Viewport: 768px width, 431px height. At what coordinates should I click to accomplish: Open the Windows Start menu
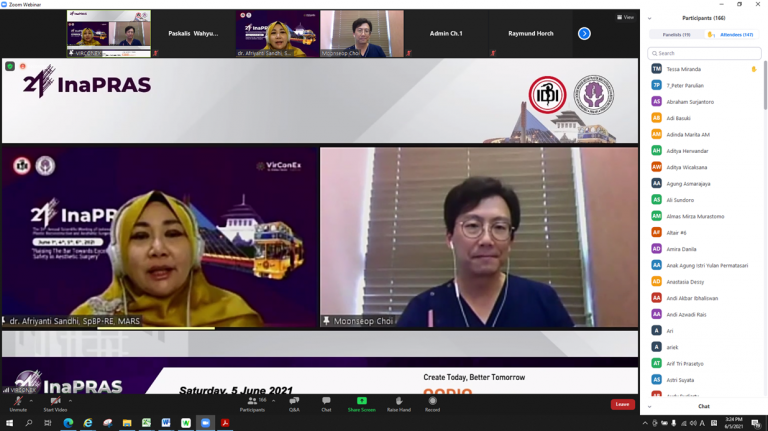[x=9, y=423]
